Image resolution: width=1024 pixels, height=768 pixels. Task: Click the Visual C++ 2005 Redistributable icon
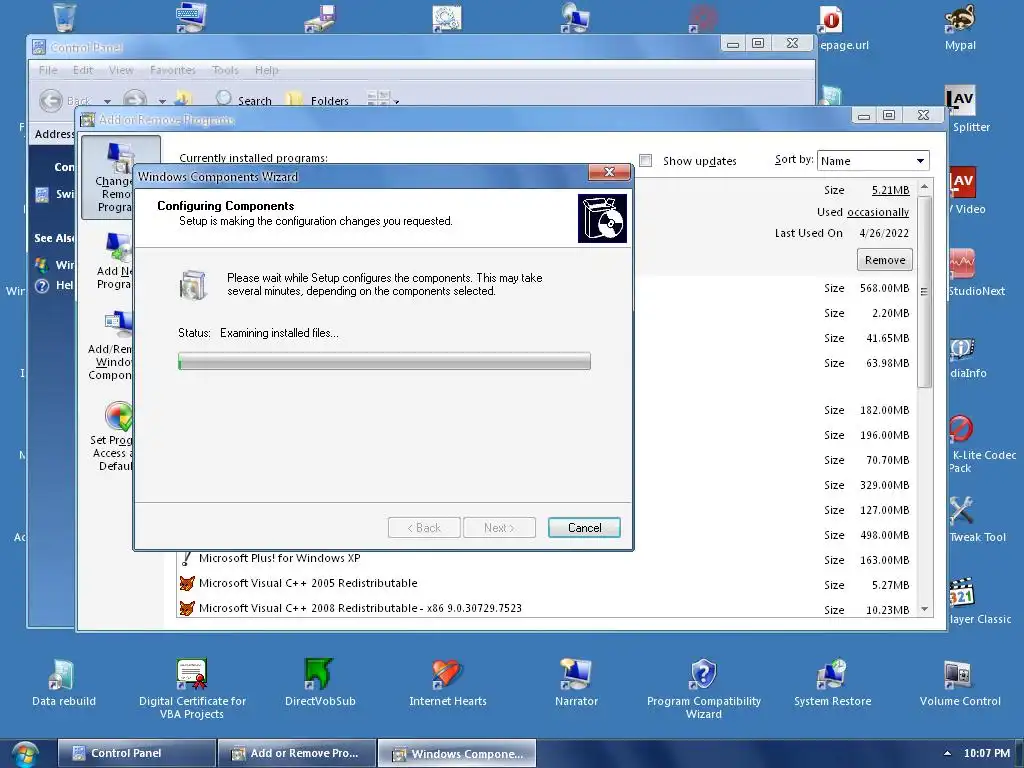click(x=187, y=583)
